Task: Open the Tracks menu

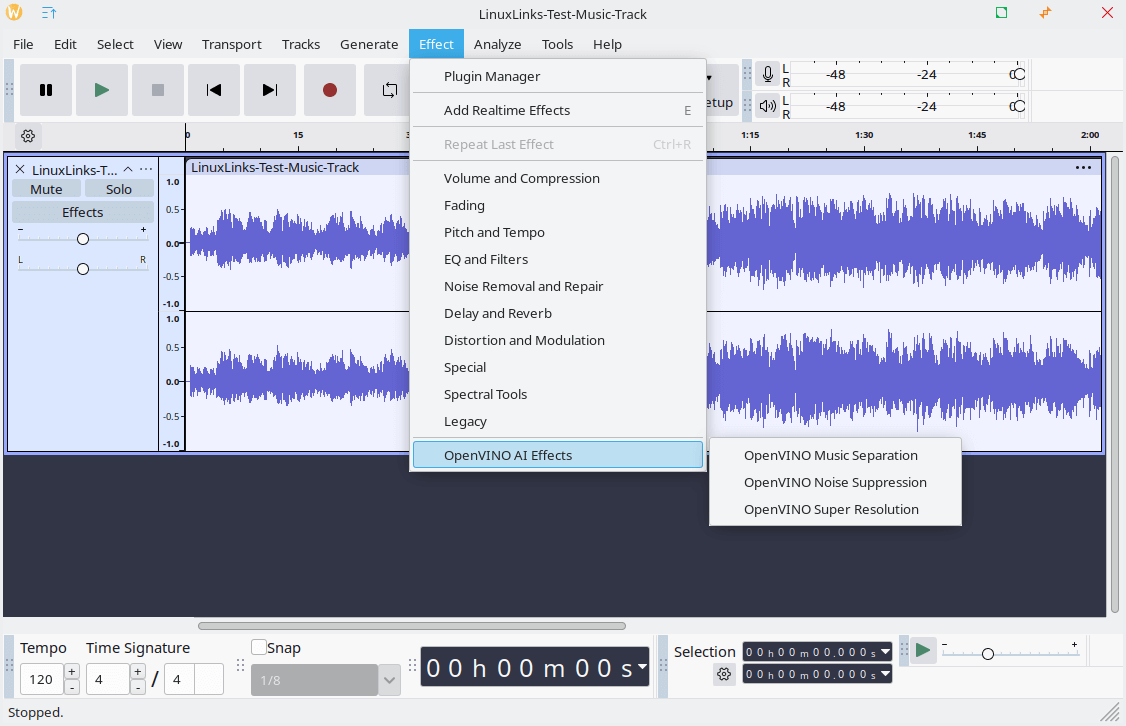Action: tap(301, 45)
